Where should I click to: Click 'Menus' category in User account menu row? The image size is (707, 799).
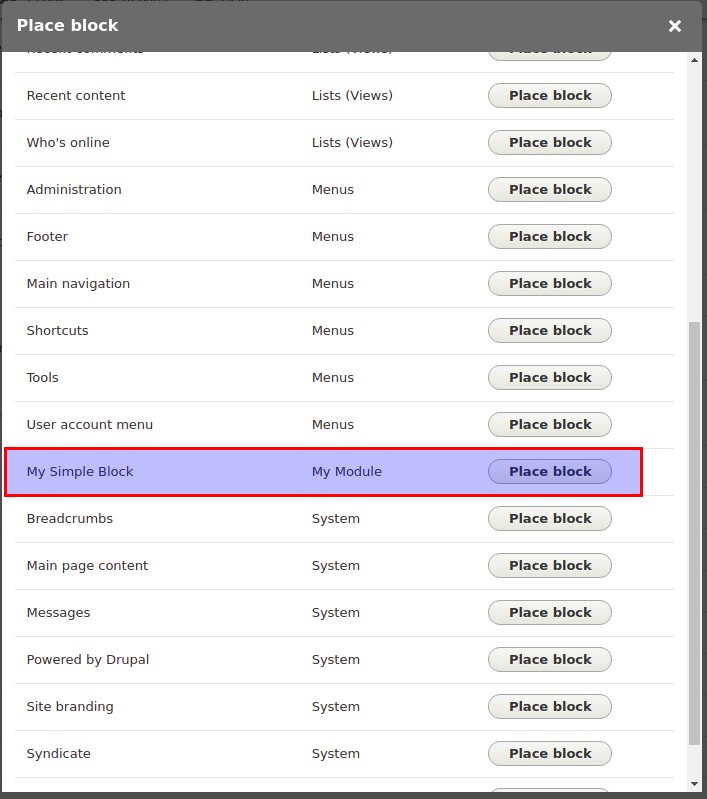point(333,424)
